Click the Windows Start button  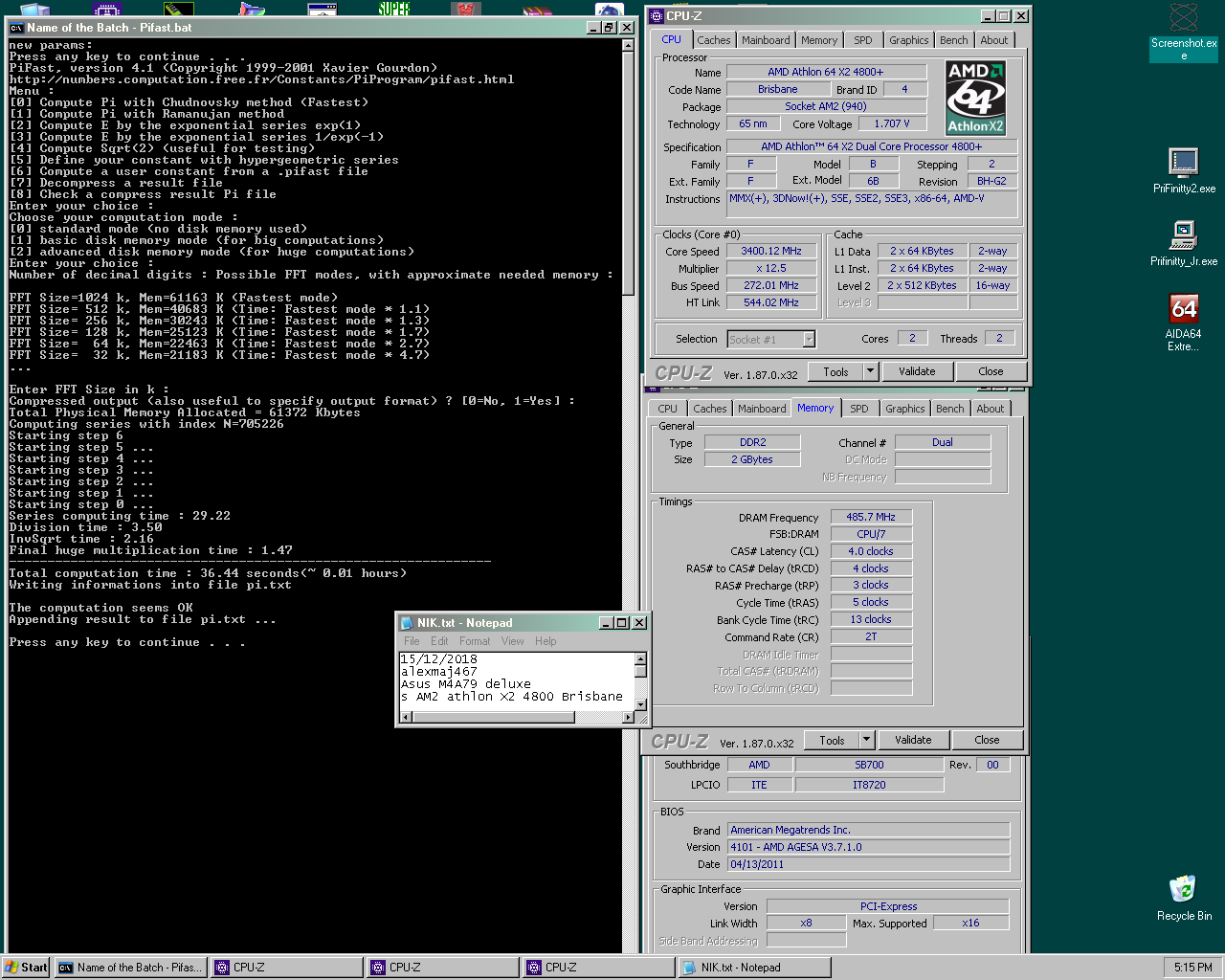click(x=26, y=968)
